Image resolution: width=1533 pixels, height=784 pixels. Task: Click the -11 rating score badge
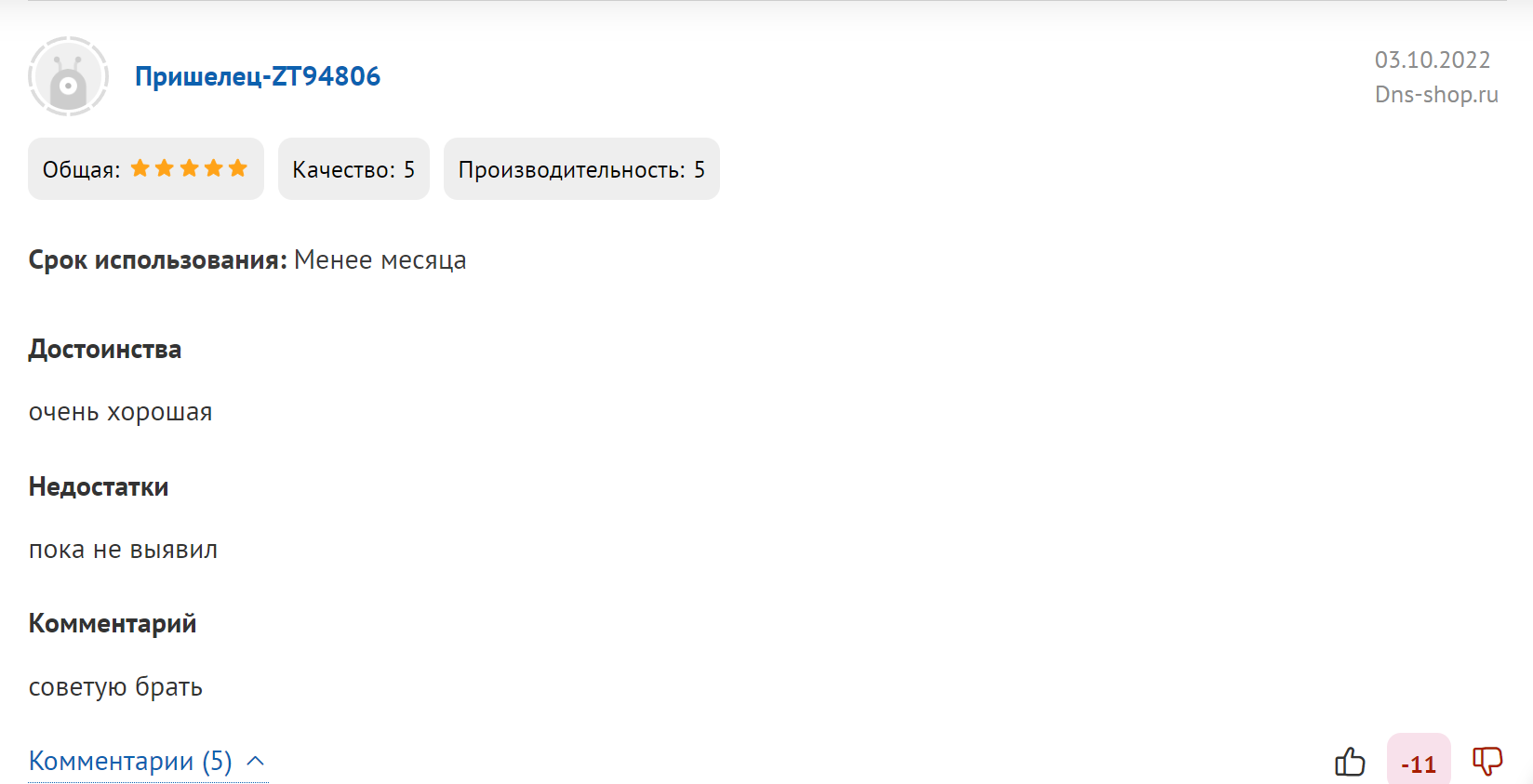(1419, 762)
